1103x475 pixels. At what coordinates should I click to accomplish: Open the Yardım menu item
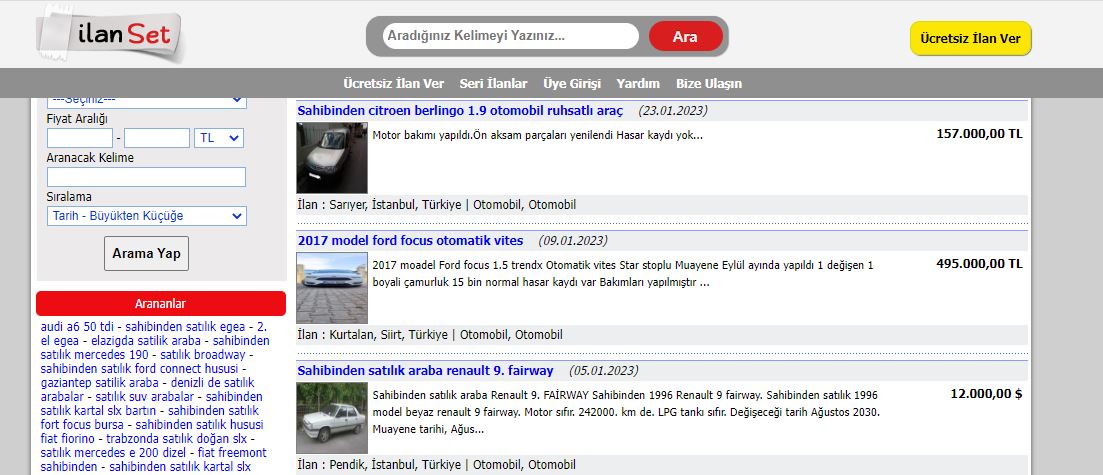click(x=638, y=84)
